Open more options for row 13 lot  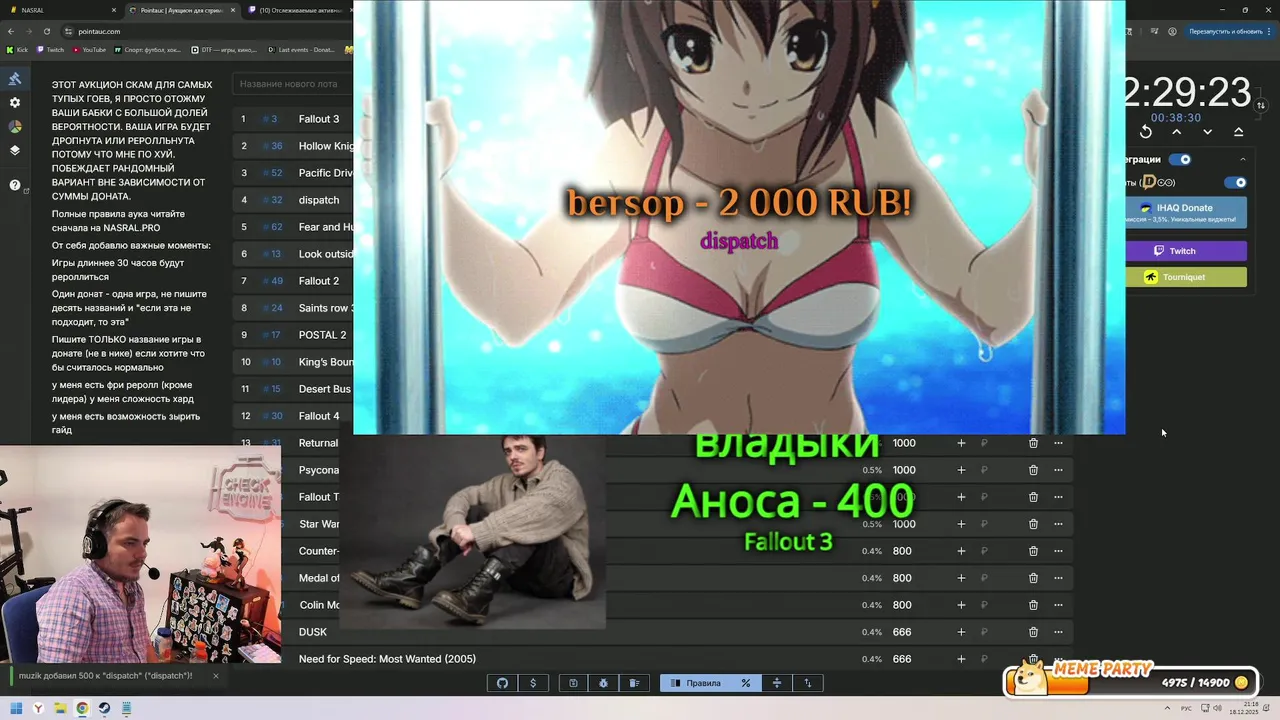(1058, 443)
